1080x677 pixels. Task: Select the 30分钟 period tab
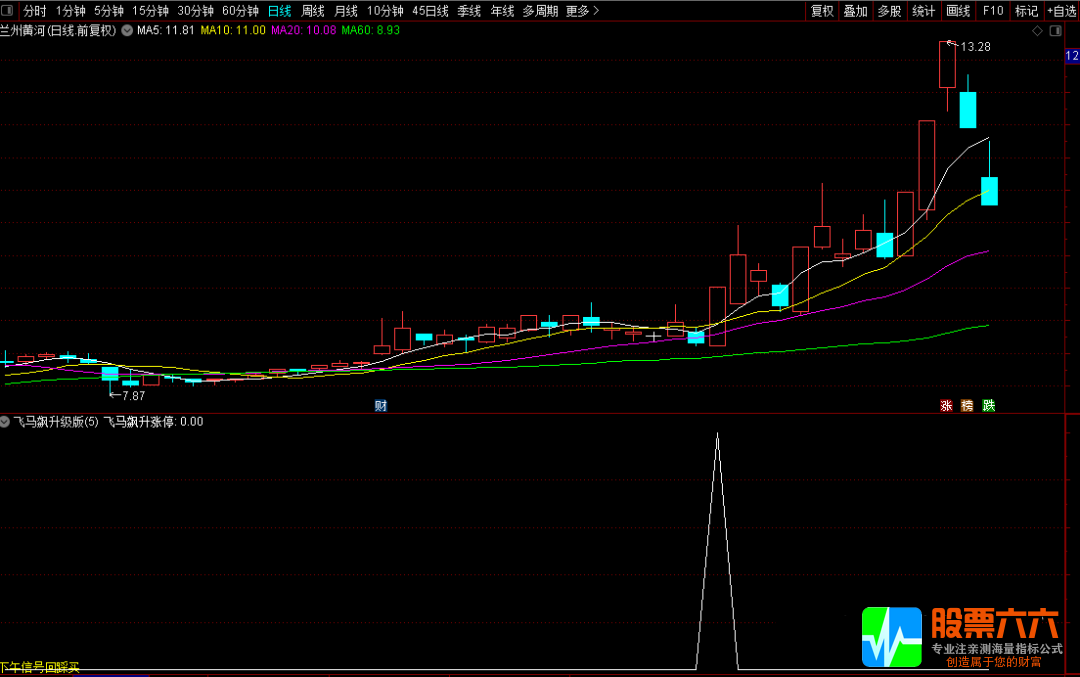coord(196,11)
